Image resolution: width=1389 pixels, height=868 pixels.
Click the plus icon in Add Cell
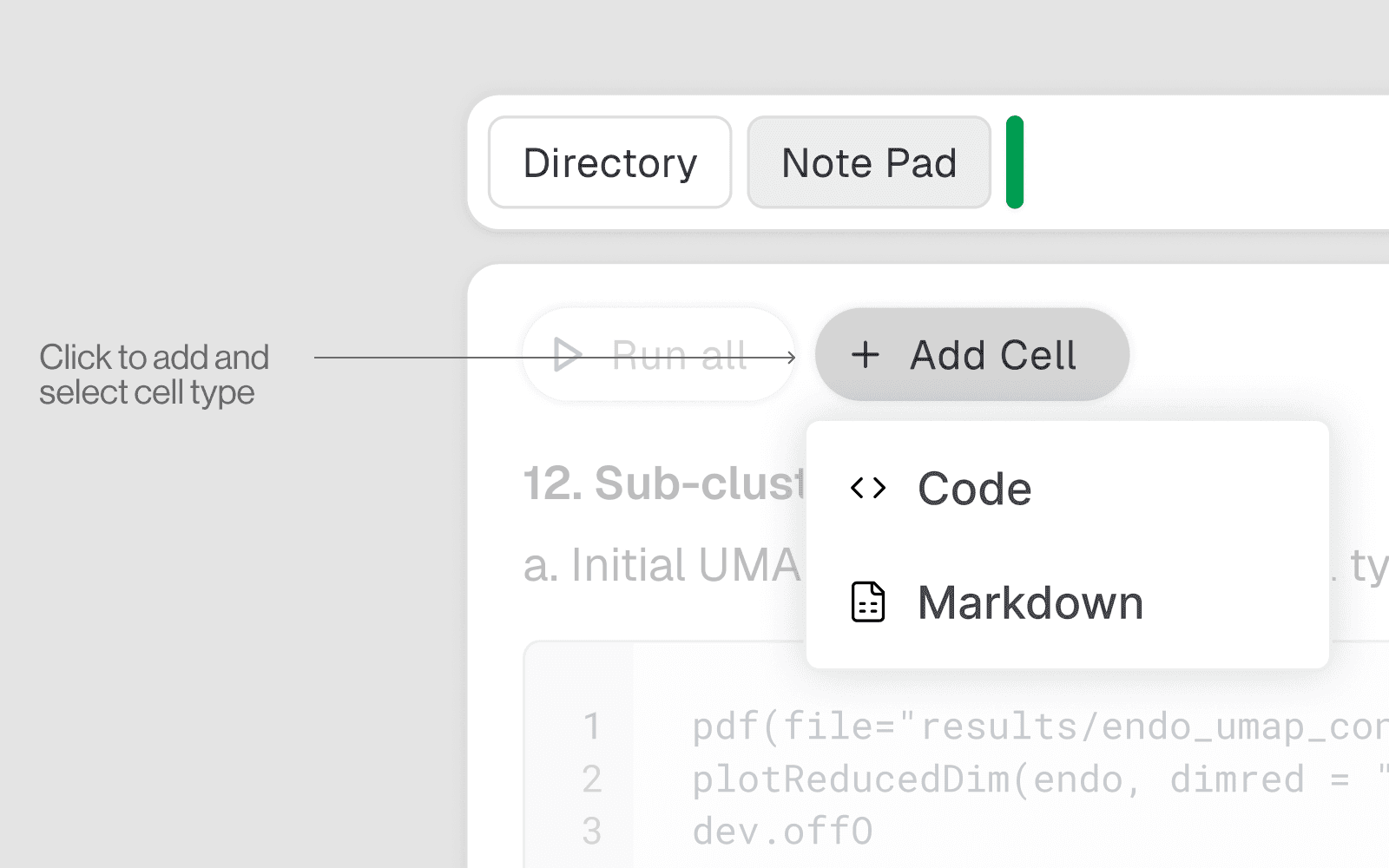point(865,354)
